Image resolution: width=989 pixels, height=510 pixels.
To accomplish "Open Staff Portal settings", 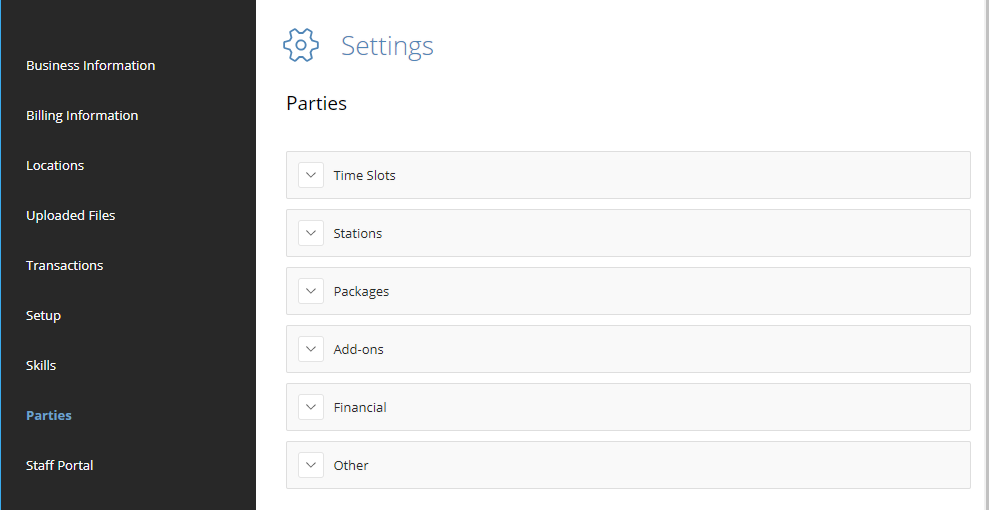I will click(x=59, y=465).
